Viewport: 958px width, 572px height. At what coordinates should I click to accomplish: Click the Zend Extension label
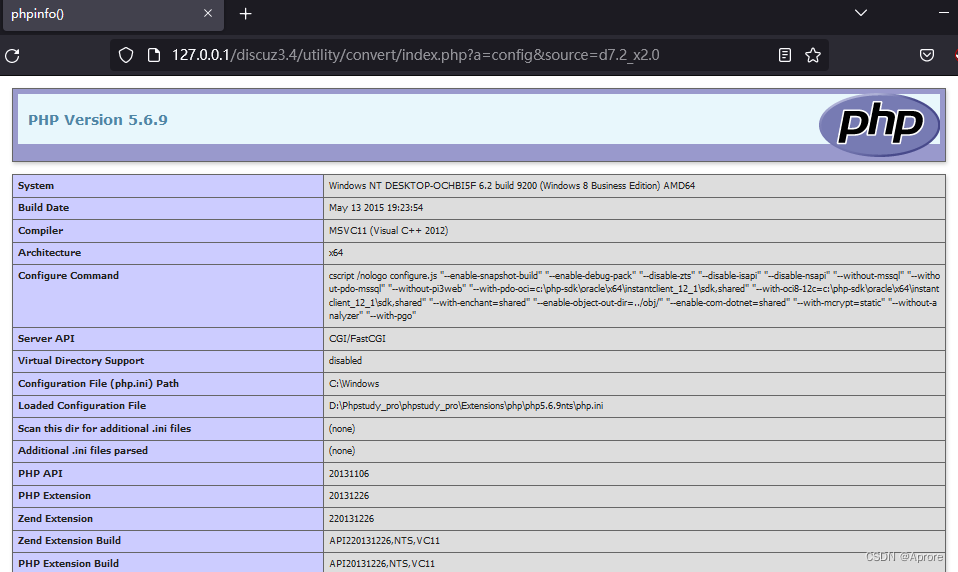pyautogui.click(x=56, y=519)
